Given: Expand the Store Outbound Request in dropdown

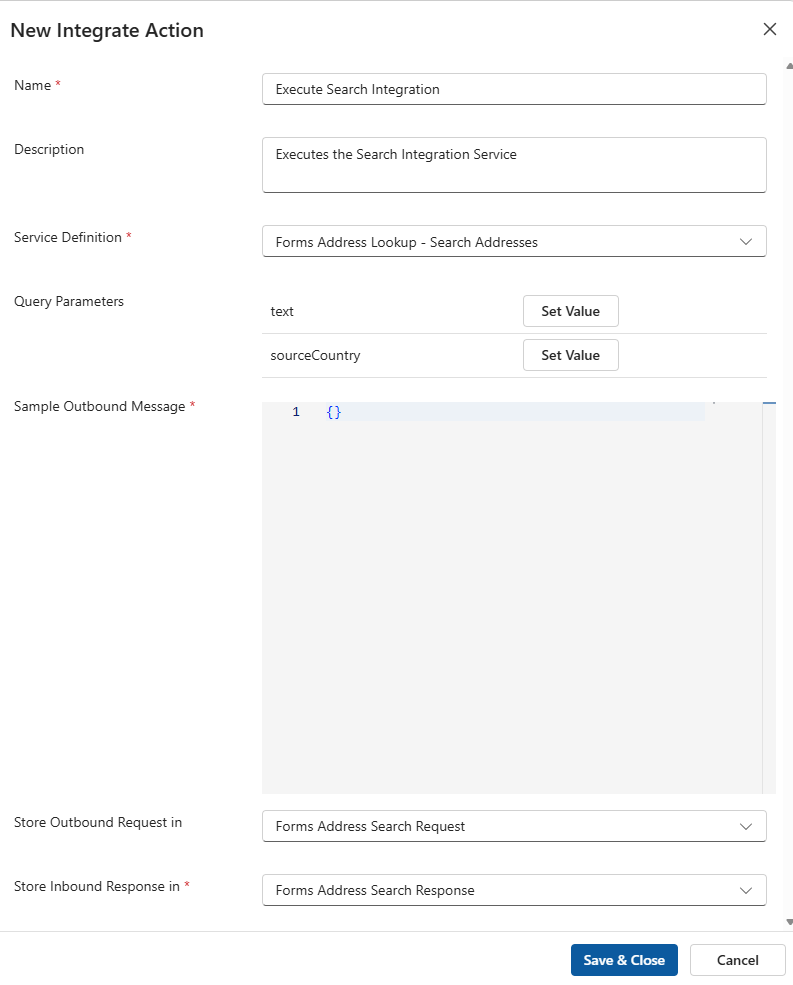Looking at the screenshot, I should click(513, 826).
